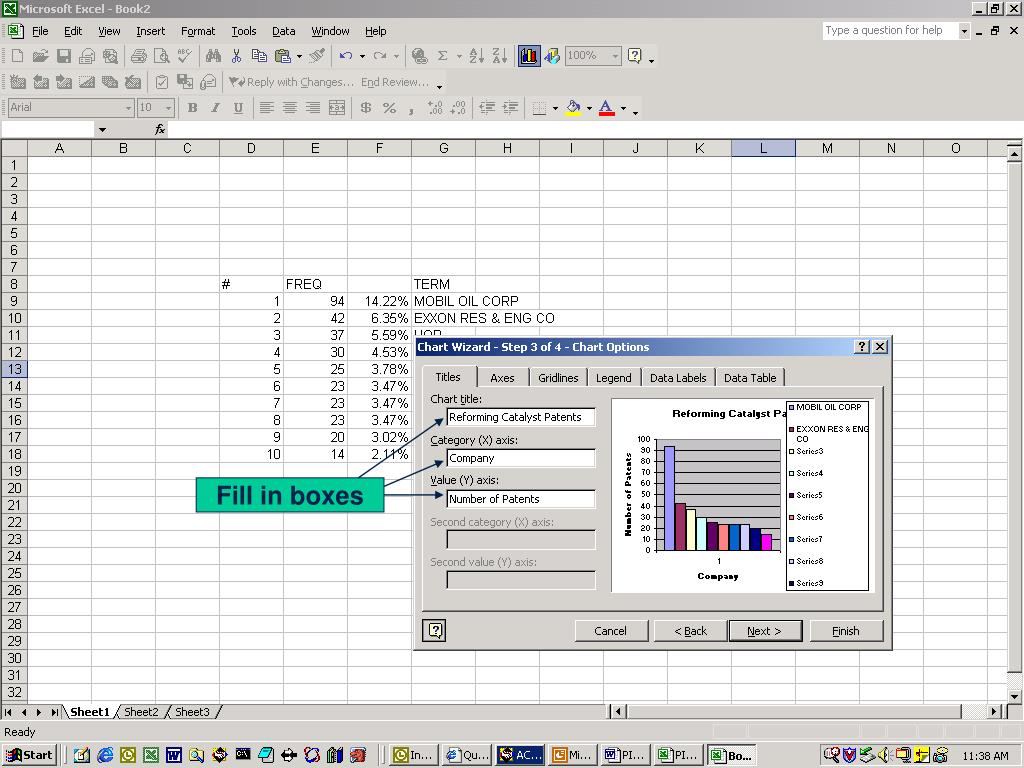Open the Font size dropdown
1024x768 pixels.
click(x=169, y=108)
